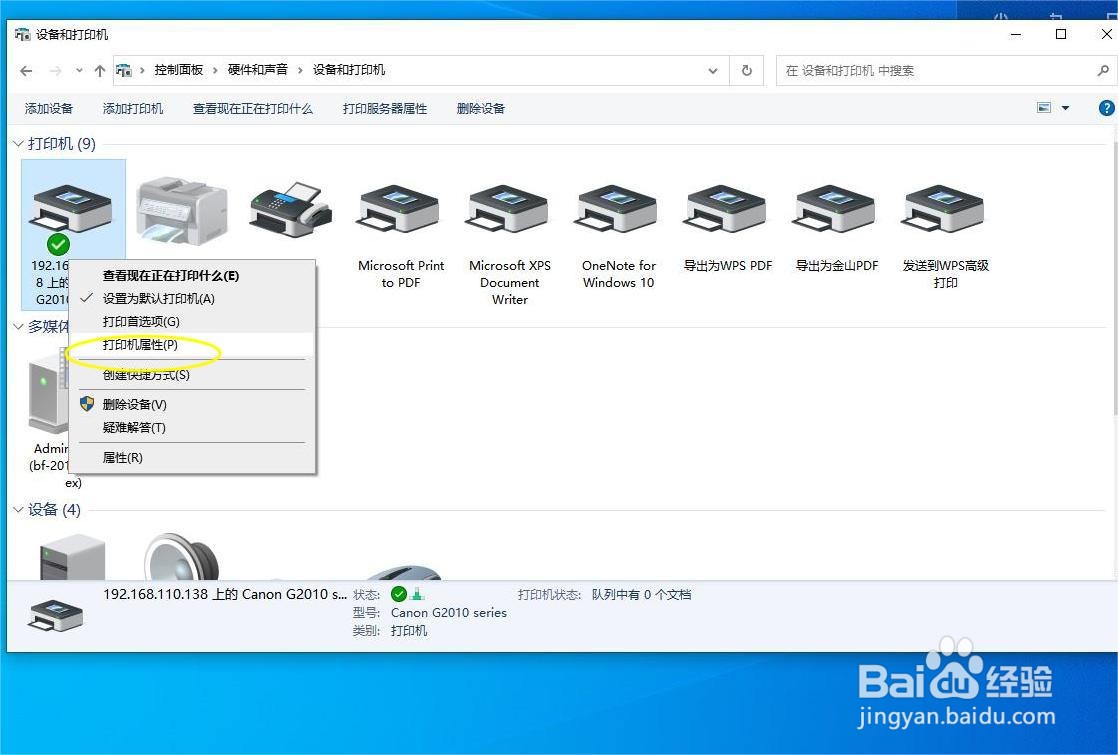Select the gray multifunction printer icon
This screenshot has width=1118, height=755.
182,210
